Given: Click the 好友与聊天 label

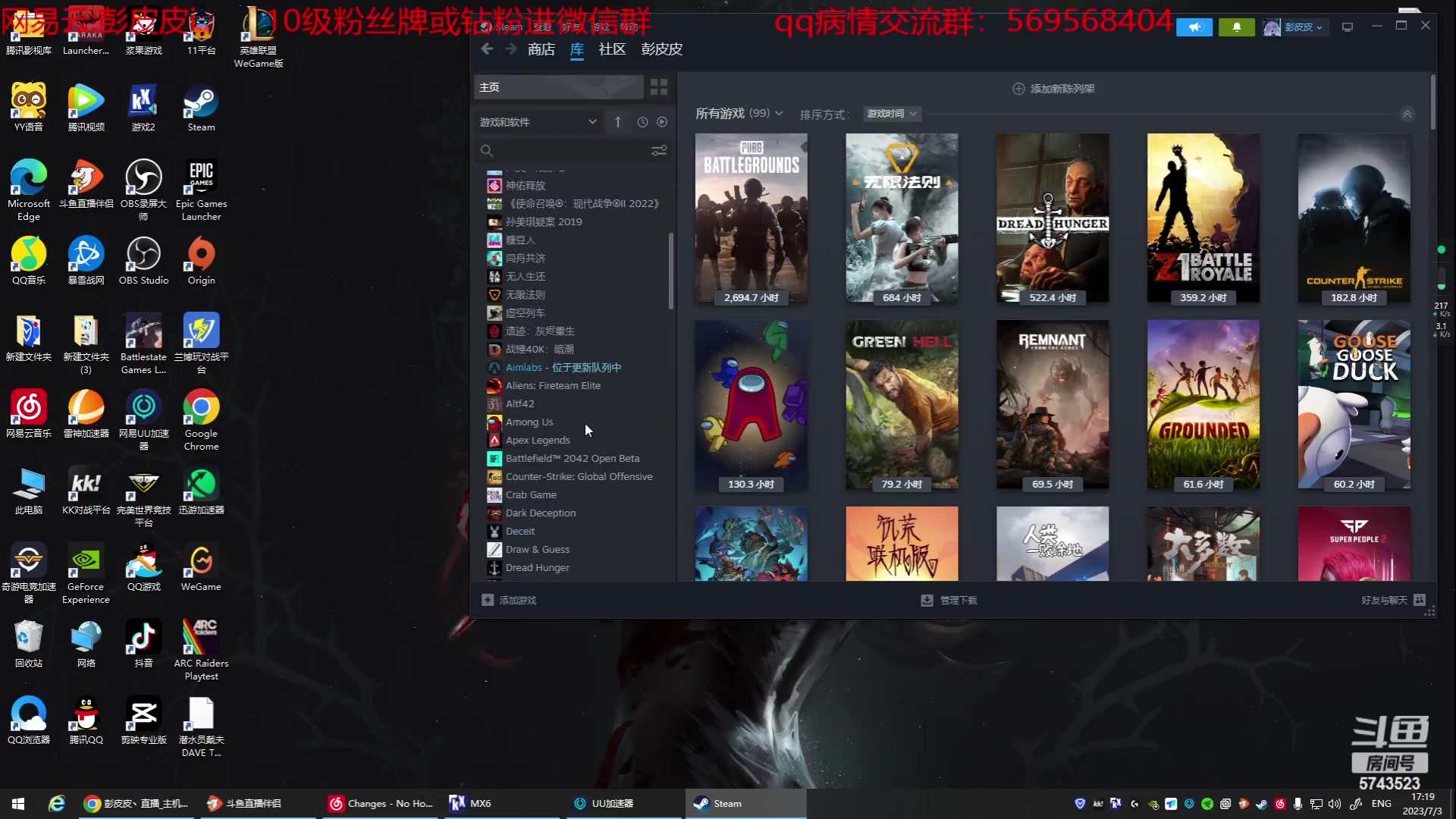Looking at the screenshot, I should [1384, 600].
